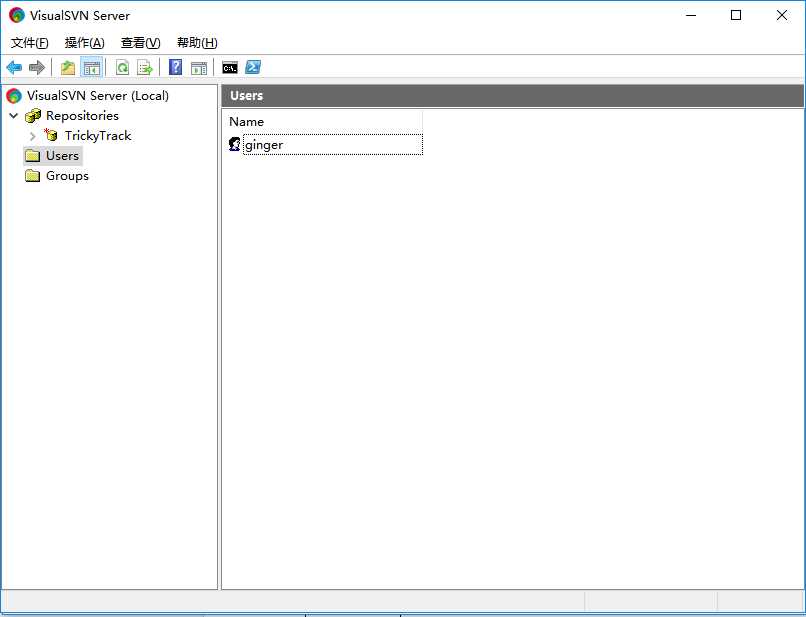Select the Users tree item

(x=62, y=155)
